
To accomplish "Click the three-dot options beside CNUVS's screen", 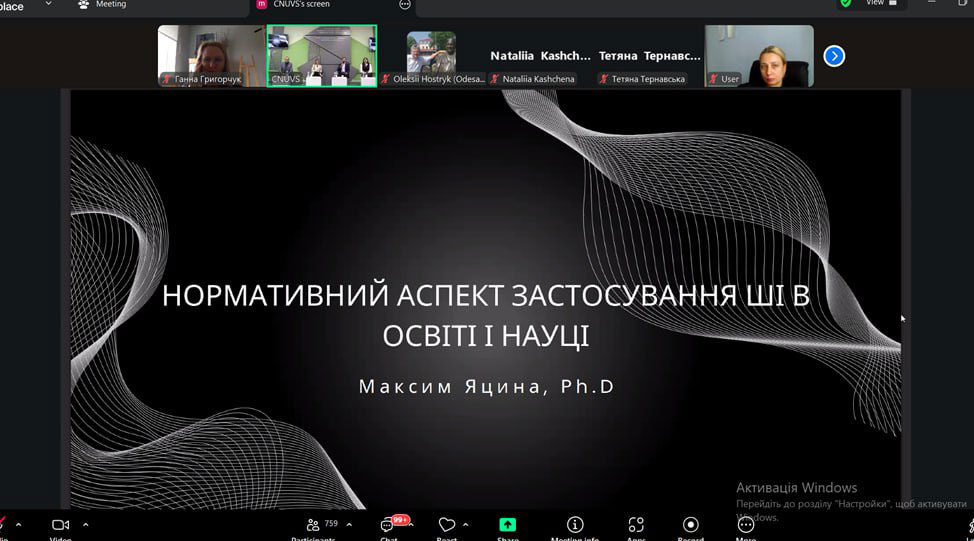I will click(405, 5).
